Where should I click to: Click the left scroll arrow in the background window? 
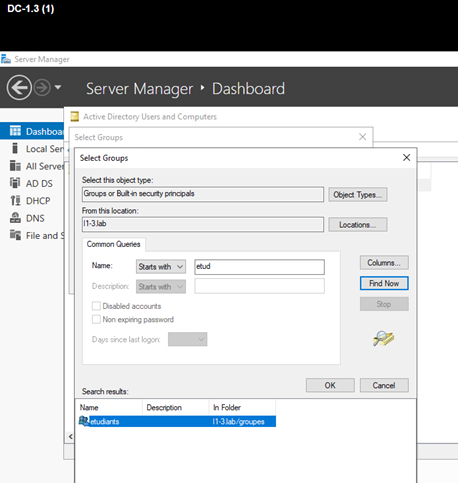[x=71, y=436]
